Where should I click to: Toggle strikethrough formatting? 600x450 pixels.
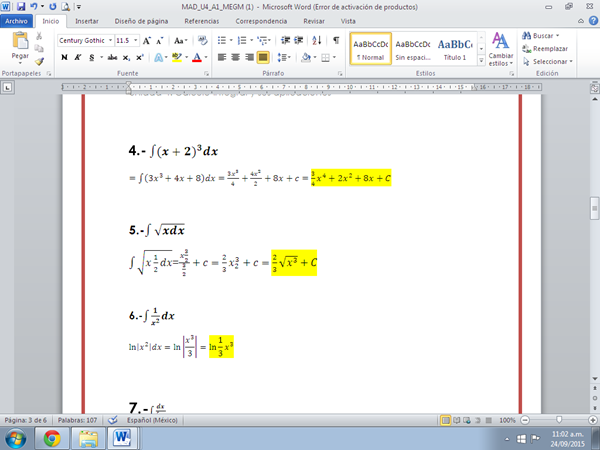[112, 57]
